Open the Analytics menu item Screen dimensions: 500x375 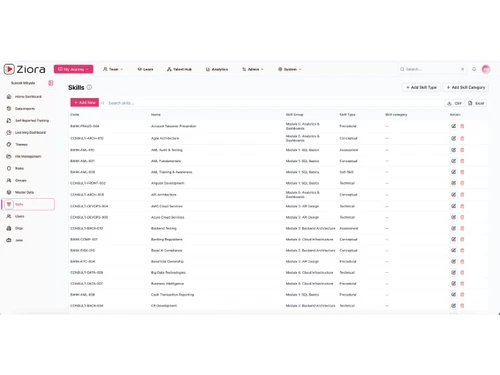(217, 69)
